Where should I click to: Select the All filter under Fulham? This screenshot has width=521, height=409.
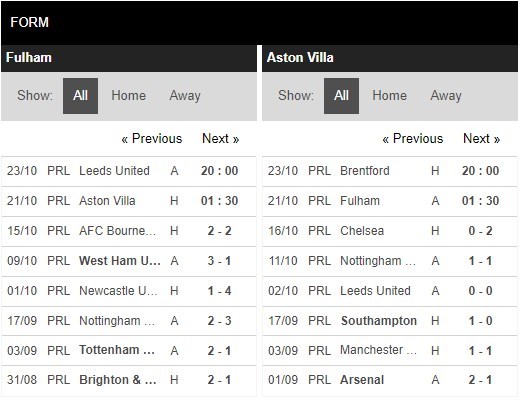tap(80, 96)
